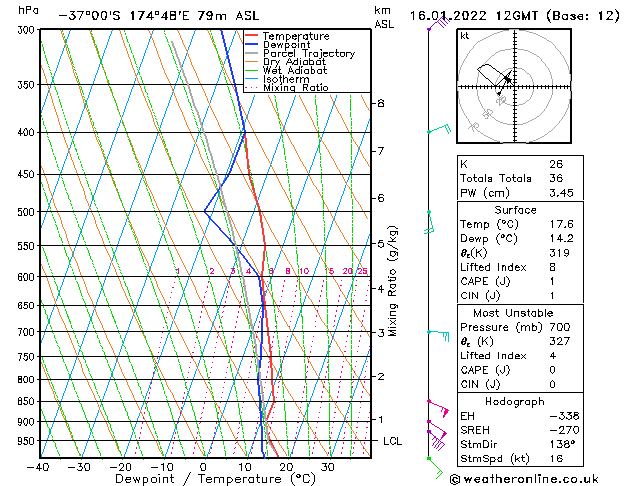This screenshot has width=629, height=486.
Task: Click the gray Parcel Trajectory legend swatch
Action: [252, 53]
